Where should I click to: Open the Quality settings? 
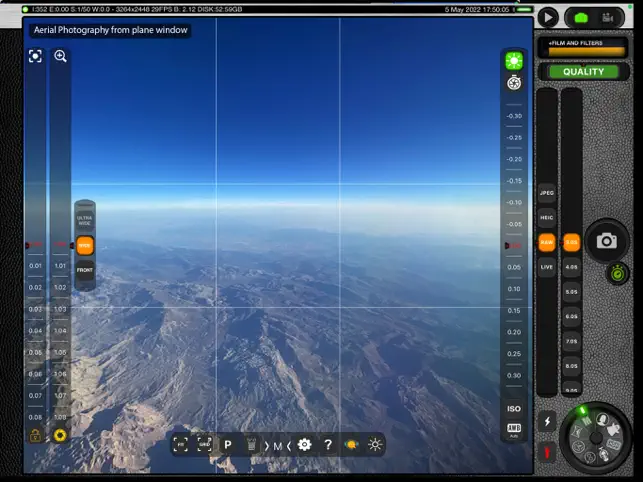583,72
